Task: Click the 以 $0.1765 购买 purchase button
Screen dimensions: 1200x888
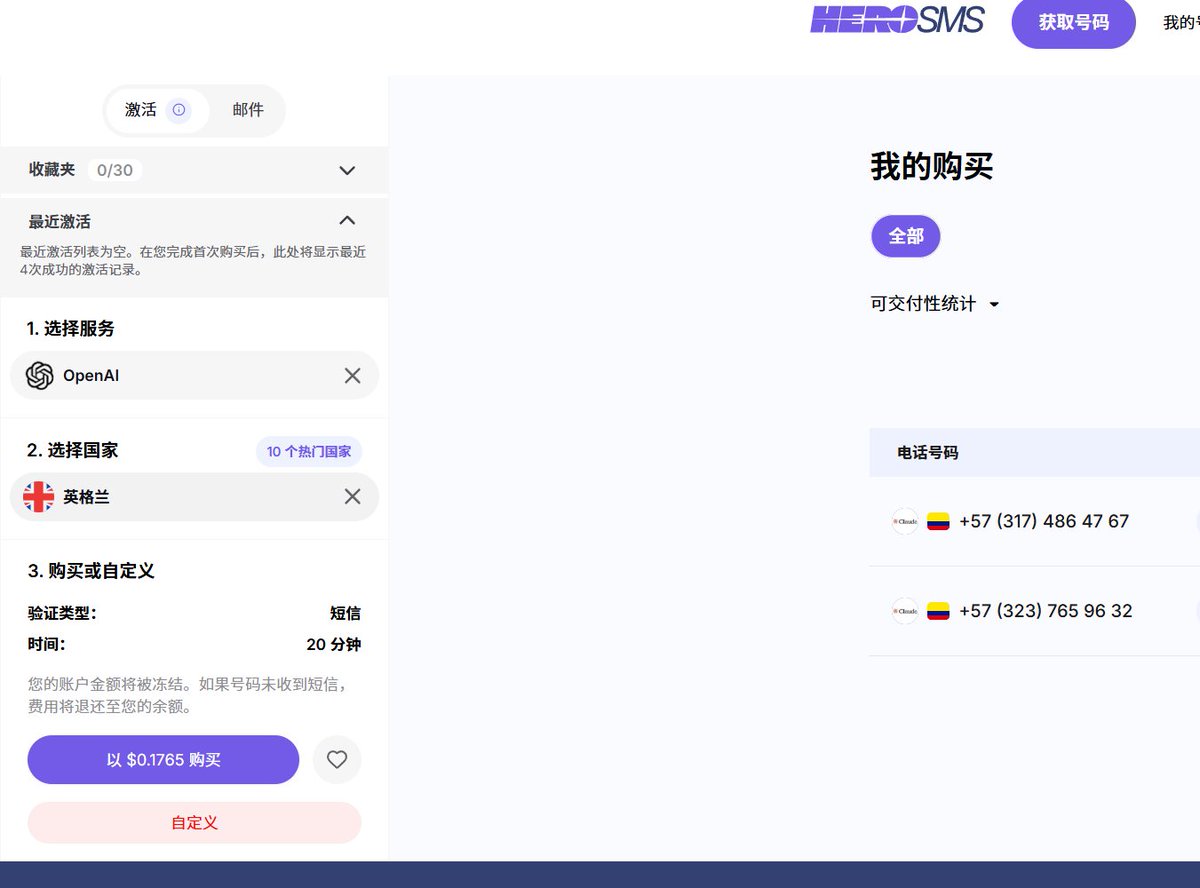Action: click(163, 759)
